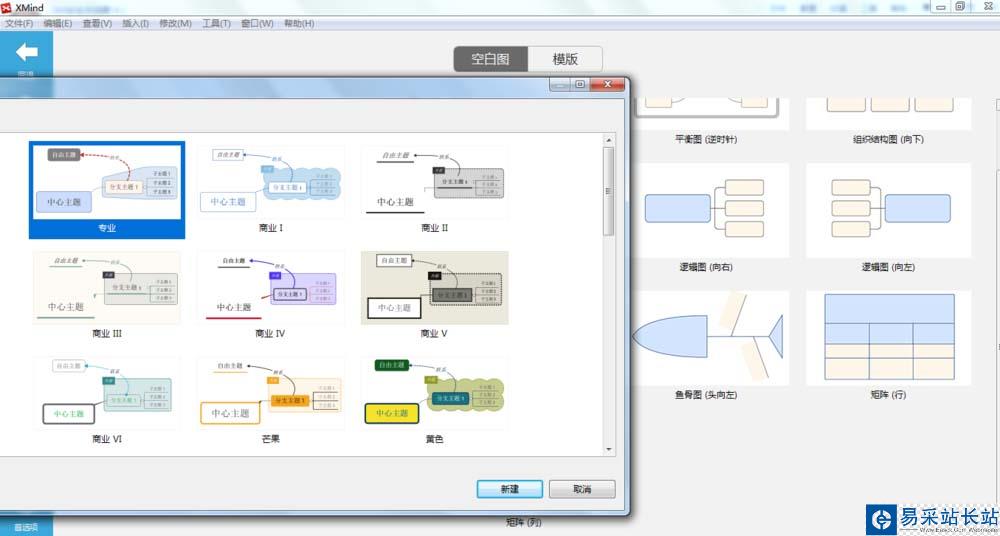Click the XMind logo icon in title bar
The height and width of the screenshot is (536, 1000).
click(6, 8)
